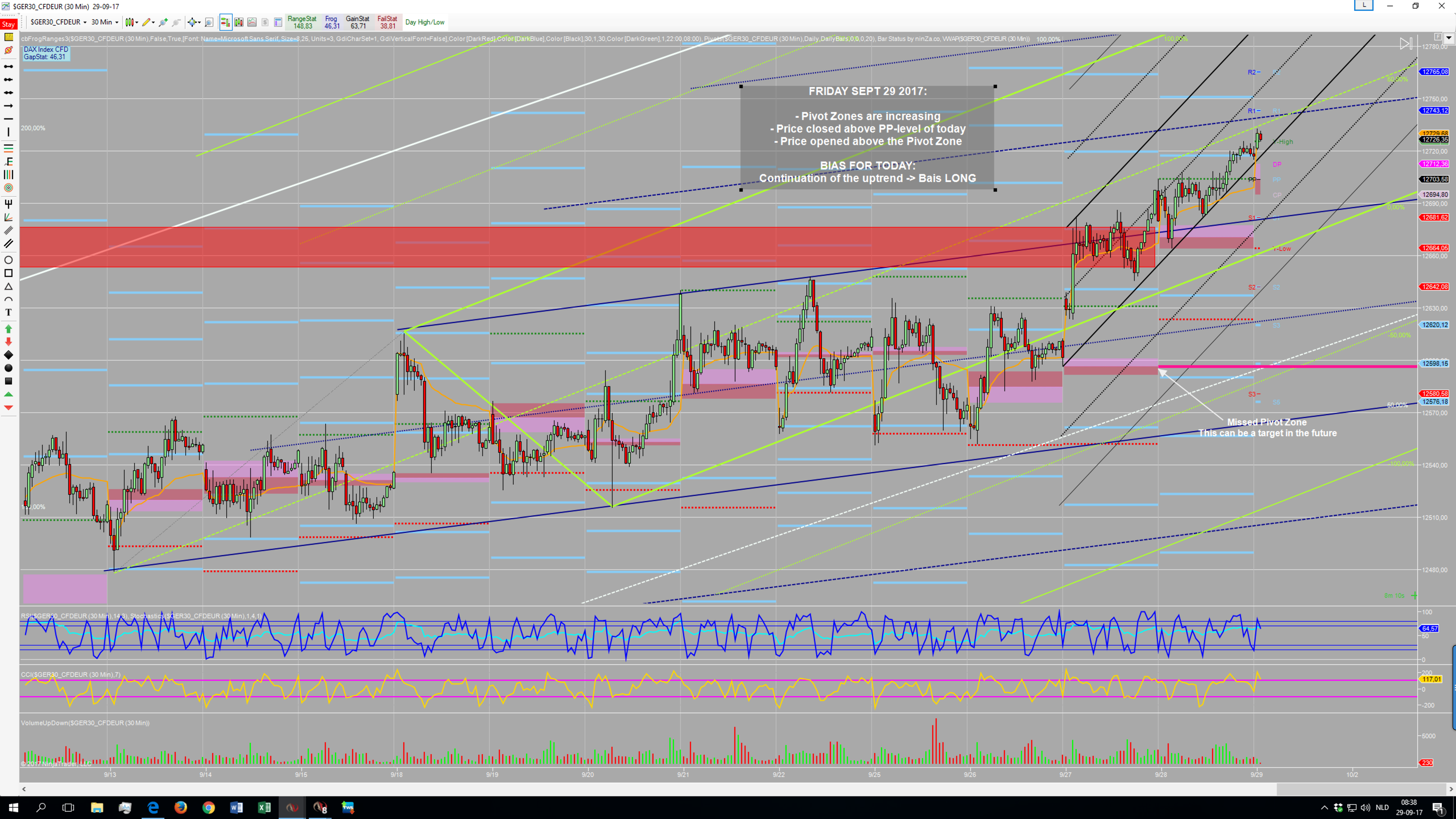Image resolution: width=1456 pixels, height=819 pixels.
Task: Select the red Triangle Down marker tool
Action: pyautogui.click(x=9, y=408)
